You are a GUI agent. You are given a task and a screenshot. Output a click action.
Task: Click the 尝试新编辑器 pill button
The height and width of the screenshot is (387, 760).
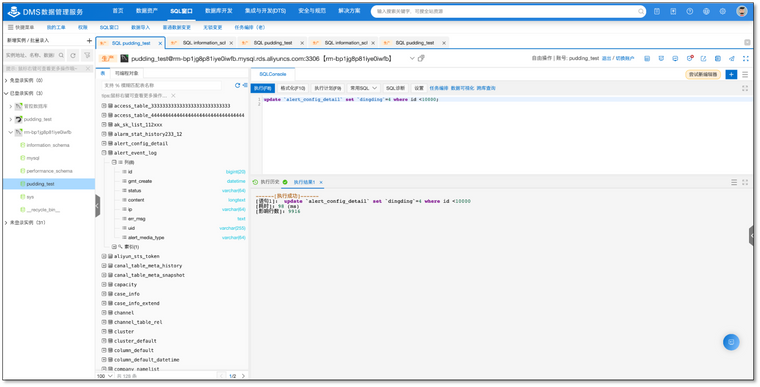703,74
